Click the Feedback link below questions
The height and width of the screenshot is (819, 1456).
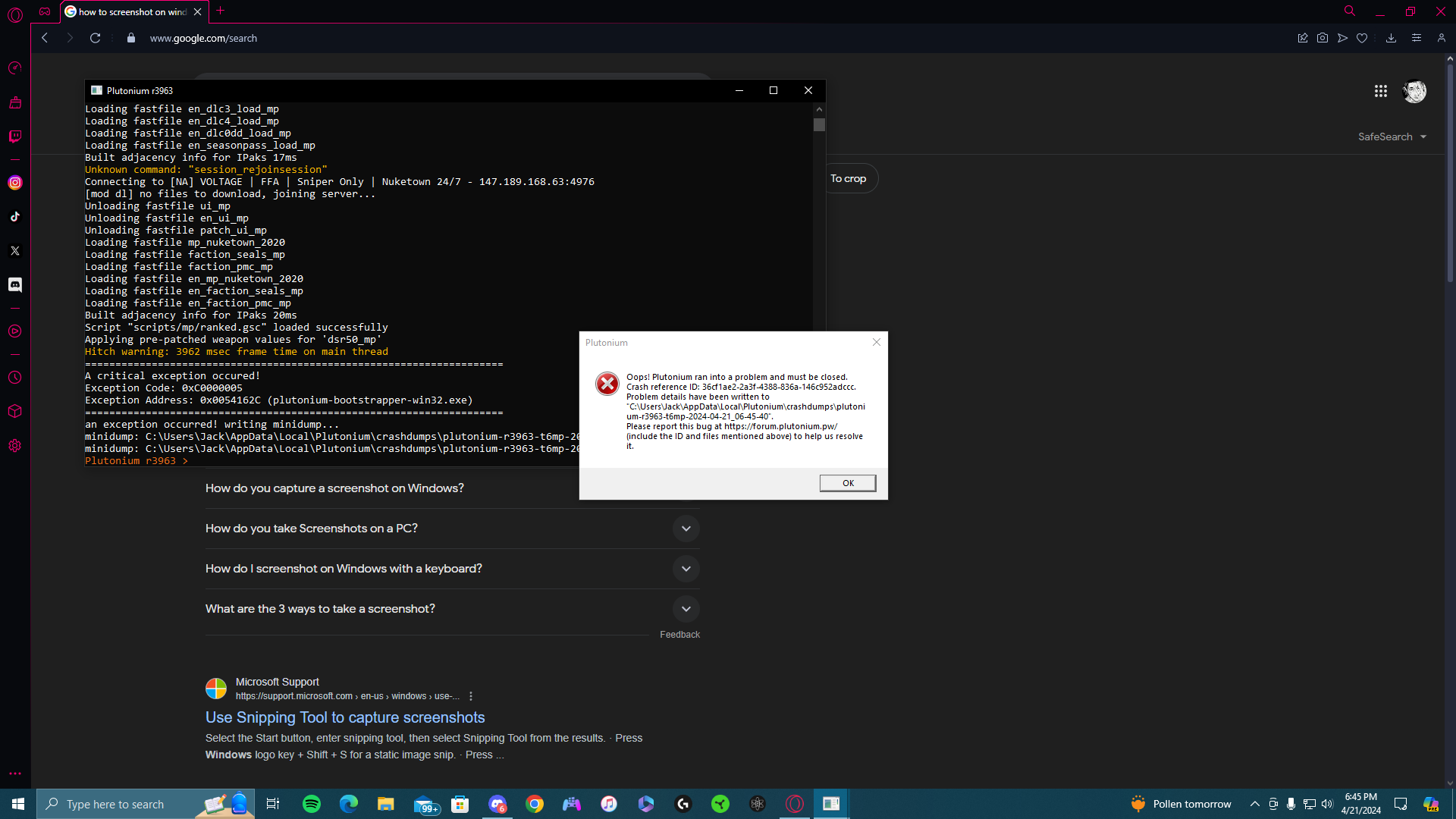[679, 635]
